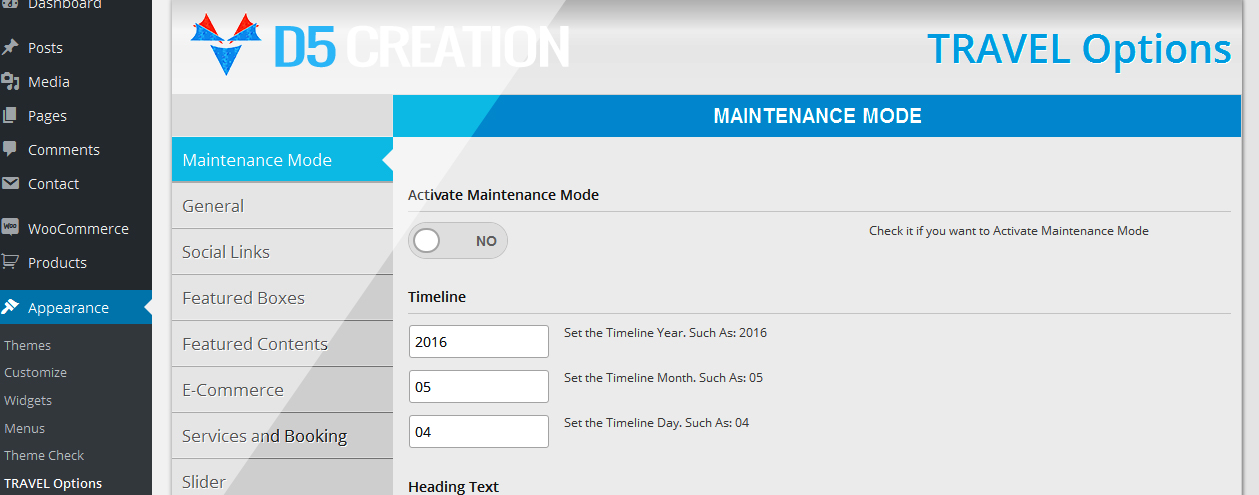This screenshot has height=495, width=1259.
Task: Open the Widgets submenu link
Action: click(x=28, y=400)
